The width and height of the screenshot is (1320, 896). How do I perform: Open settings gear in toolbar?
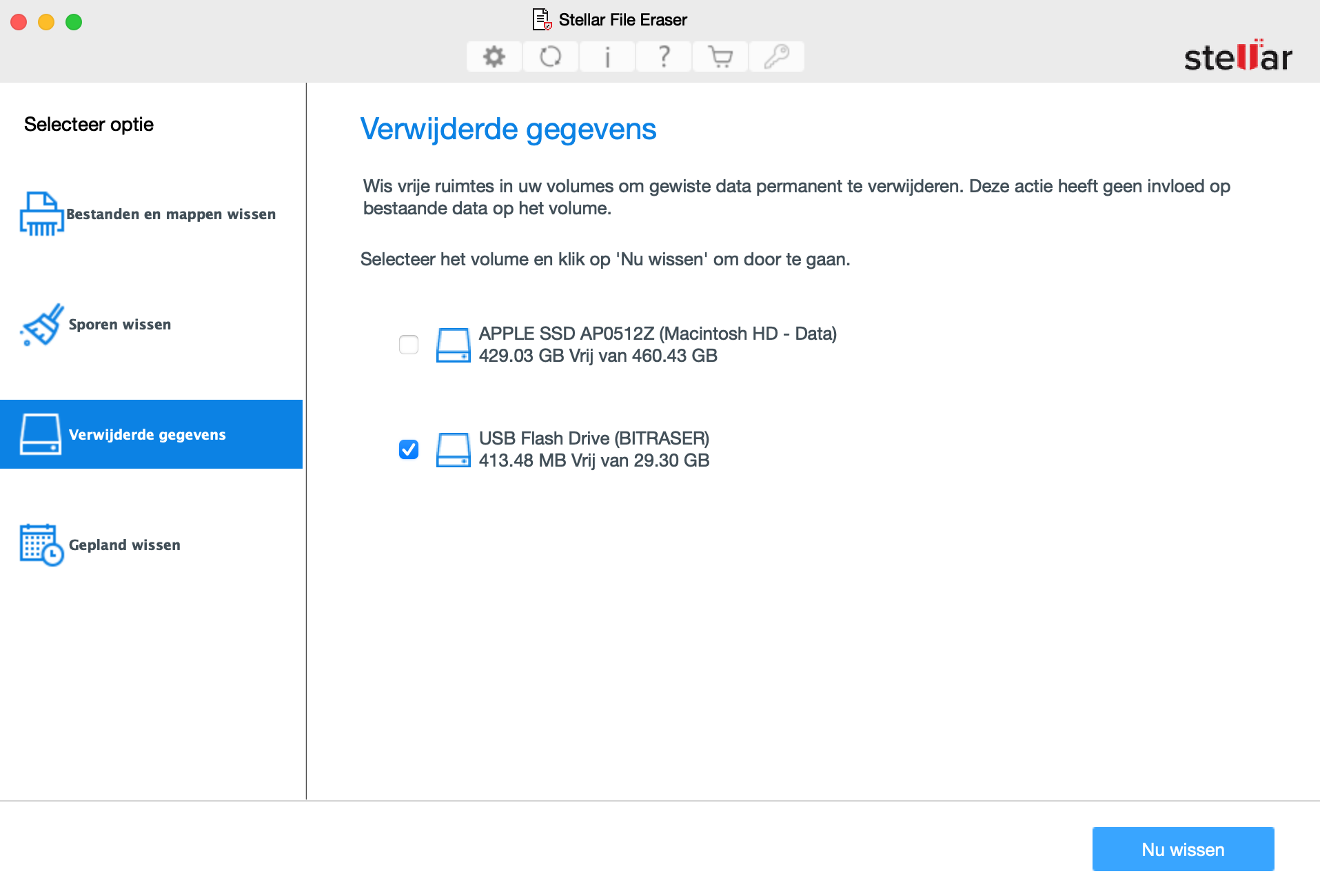[494, 57]
